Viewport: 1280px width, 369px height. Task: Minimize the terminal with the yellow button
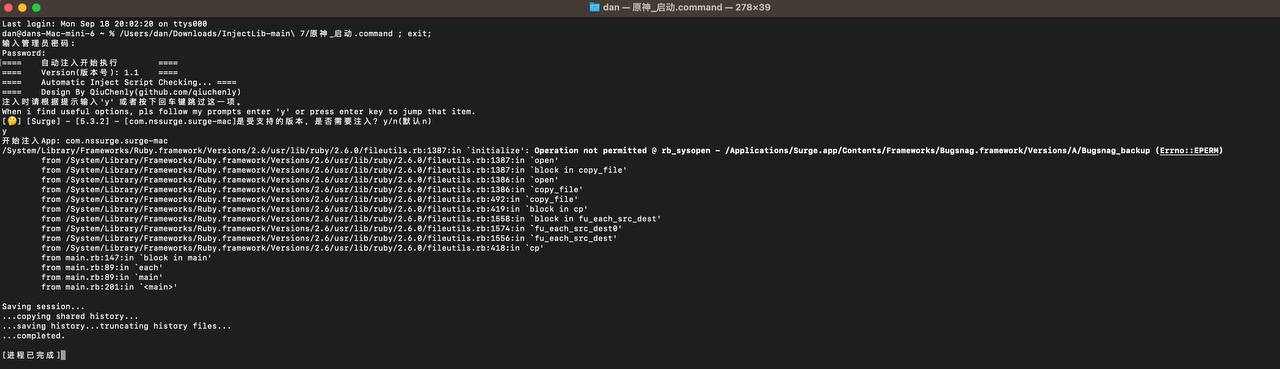click(x=22, y=7)
